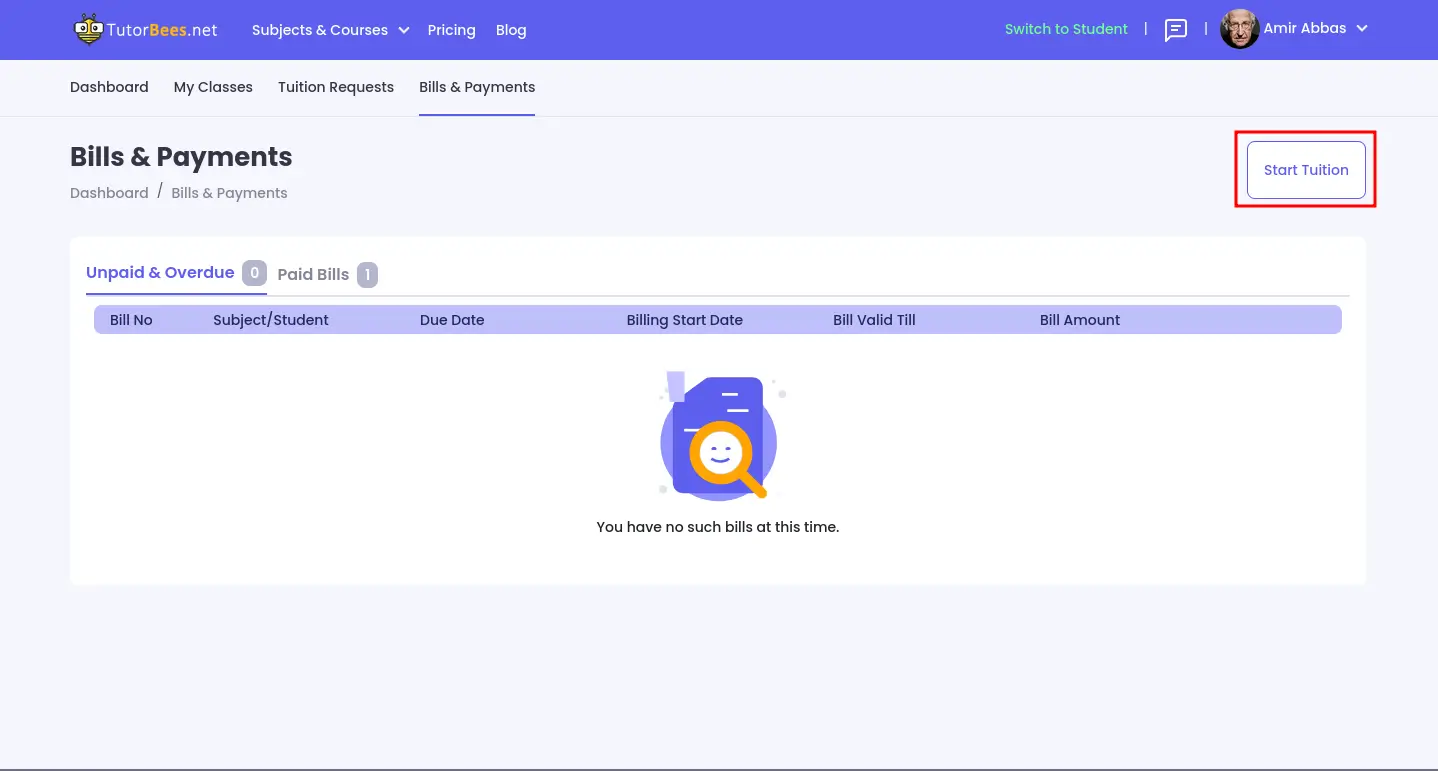Screen dimensions: 1438x771
Task: Click the TutorBees bee logo icon
Action: tap(88, 30)
